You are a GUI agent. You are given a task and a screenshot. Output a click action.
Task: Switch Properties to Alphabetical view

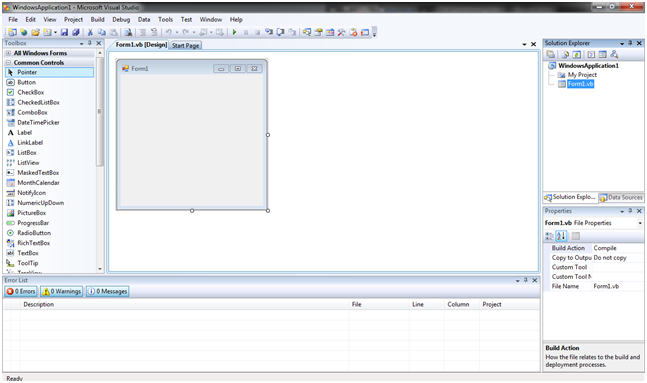tap(561, 236)
